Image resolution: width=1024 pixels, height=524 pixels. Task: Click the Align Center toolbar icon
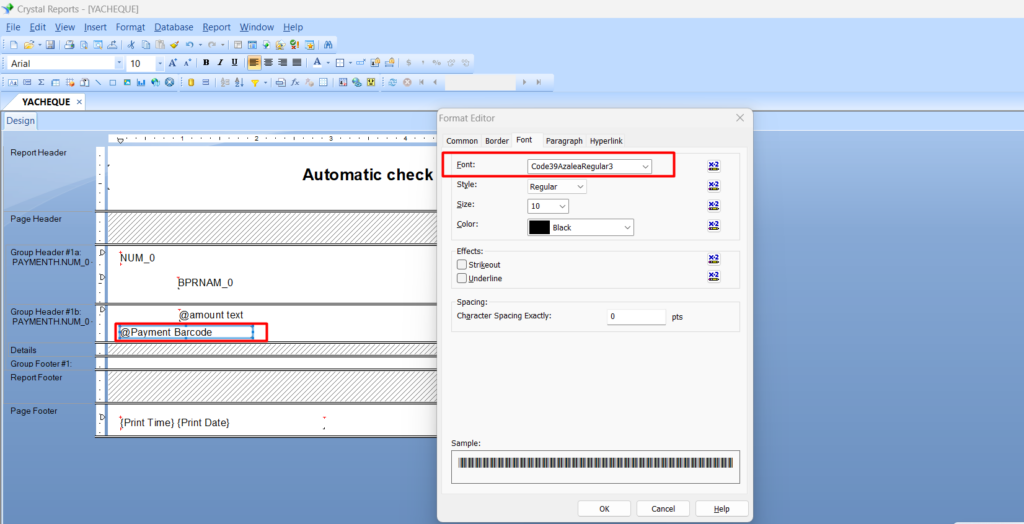coord(268,63)
